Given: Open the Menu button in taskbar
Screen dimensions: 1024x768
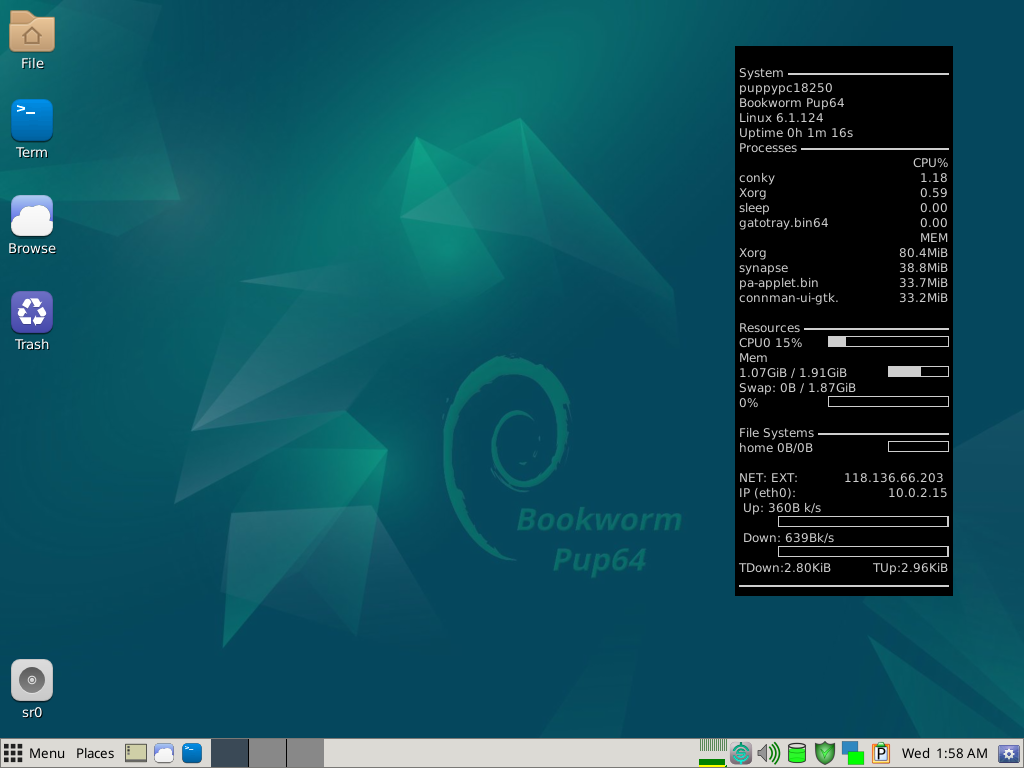Looking at the screenshot, I should tap(34, 753).
